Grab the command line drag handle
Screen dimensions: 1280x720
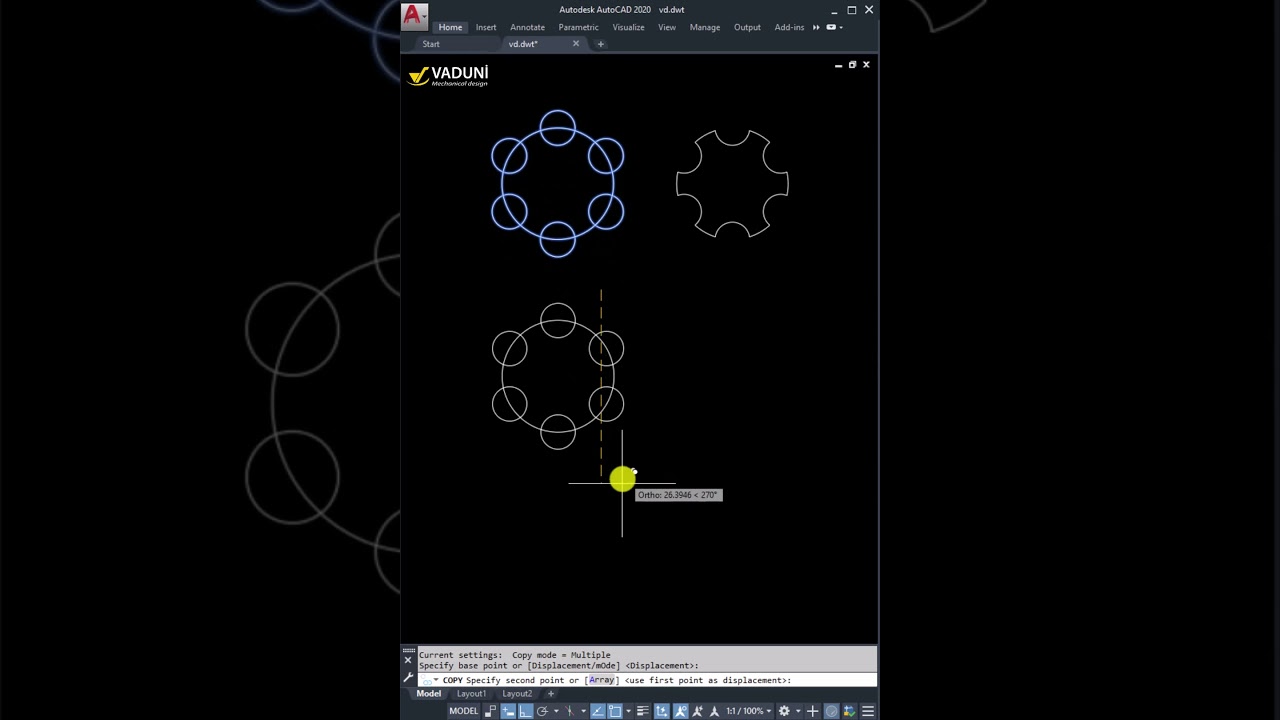point(408,650)
